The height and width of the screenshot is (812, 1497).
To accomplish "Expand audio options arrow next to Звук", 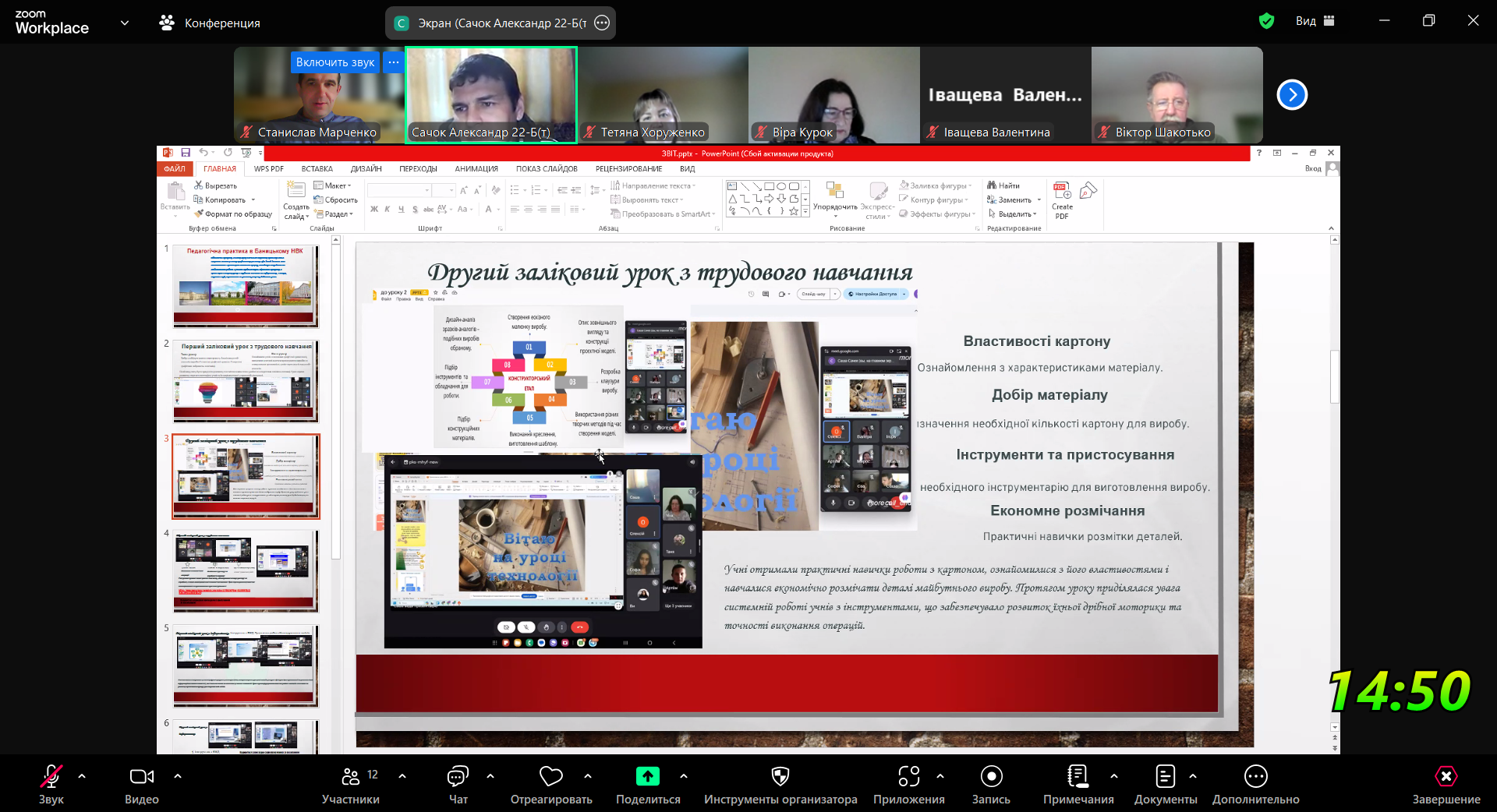I will 82,776.
